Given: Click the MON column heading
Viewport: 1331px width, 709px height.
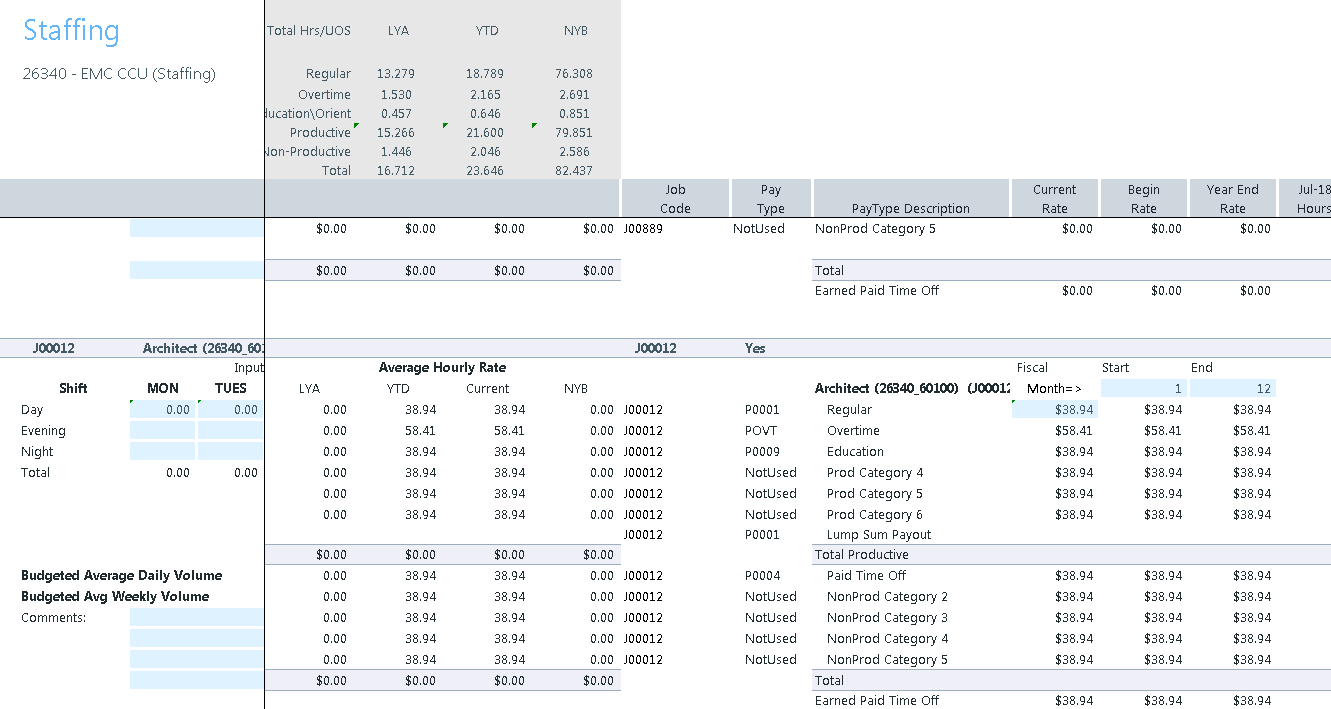Looking at the screenshot, I should click(x=163, y=388).
